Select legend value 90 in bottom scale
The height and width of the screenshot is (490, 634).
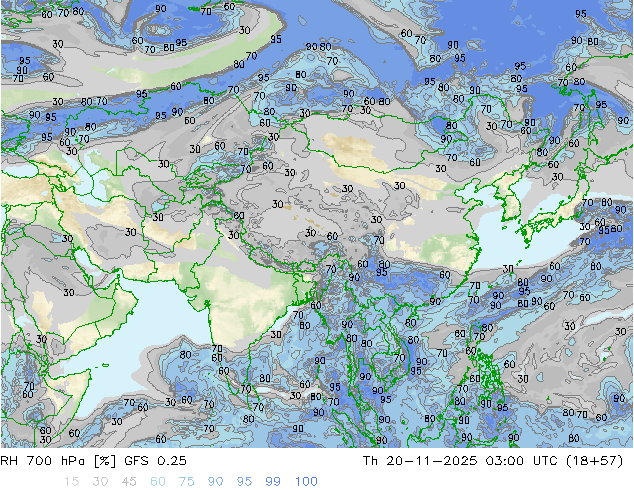pos(216,482)
